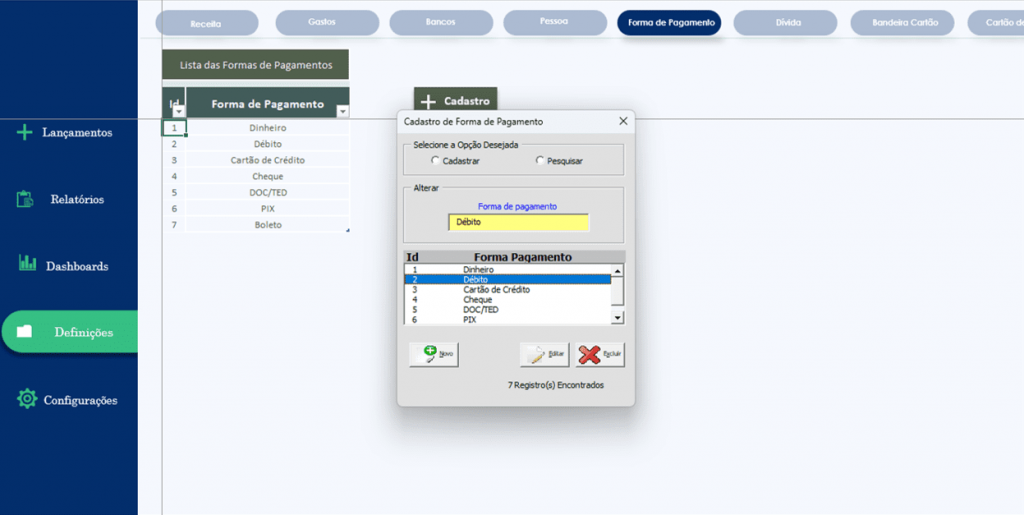1024x515 pixels.
Task: Click Cartão de Crédito cell in spreadsheet
Action: click(268, 160)
